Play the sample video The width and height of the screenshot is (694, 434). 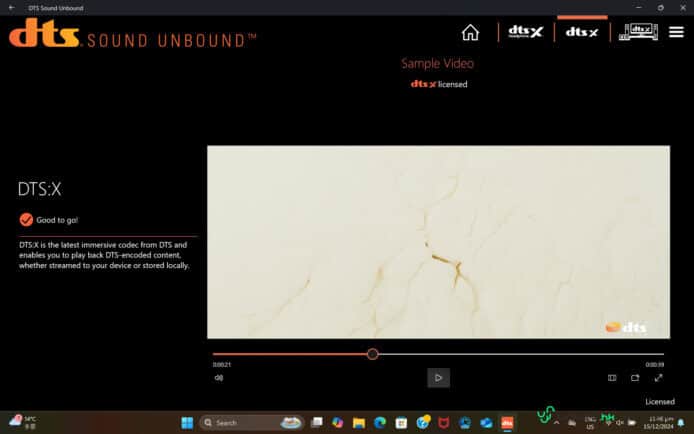pos(438,378)
